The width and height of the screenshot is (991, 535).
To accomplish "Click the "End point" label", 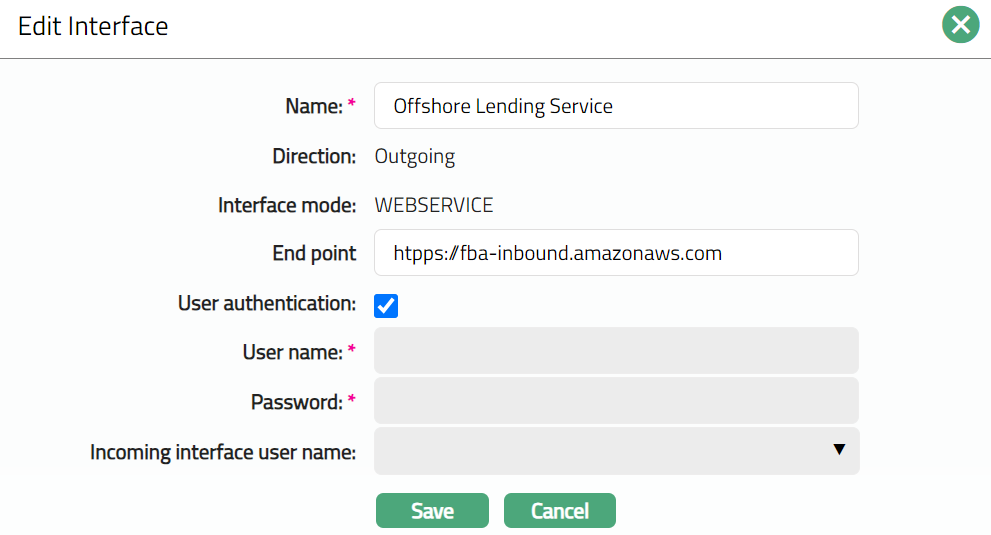I will tap(314, 254).
